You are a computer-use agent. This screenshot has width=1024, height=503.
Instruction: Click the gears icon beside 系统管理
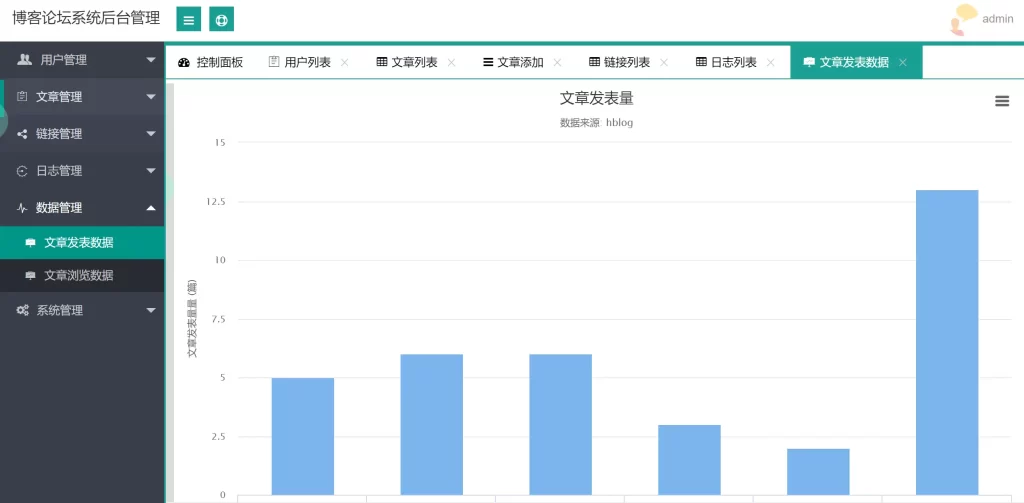(x=22, y=310)
